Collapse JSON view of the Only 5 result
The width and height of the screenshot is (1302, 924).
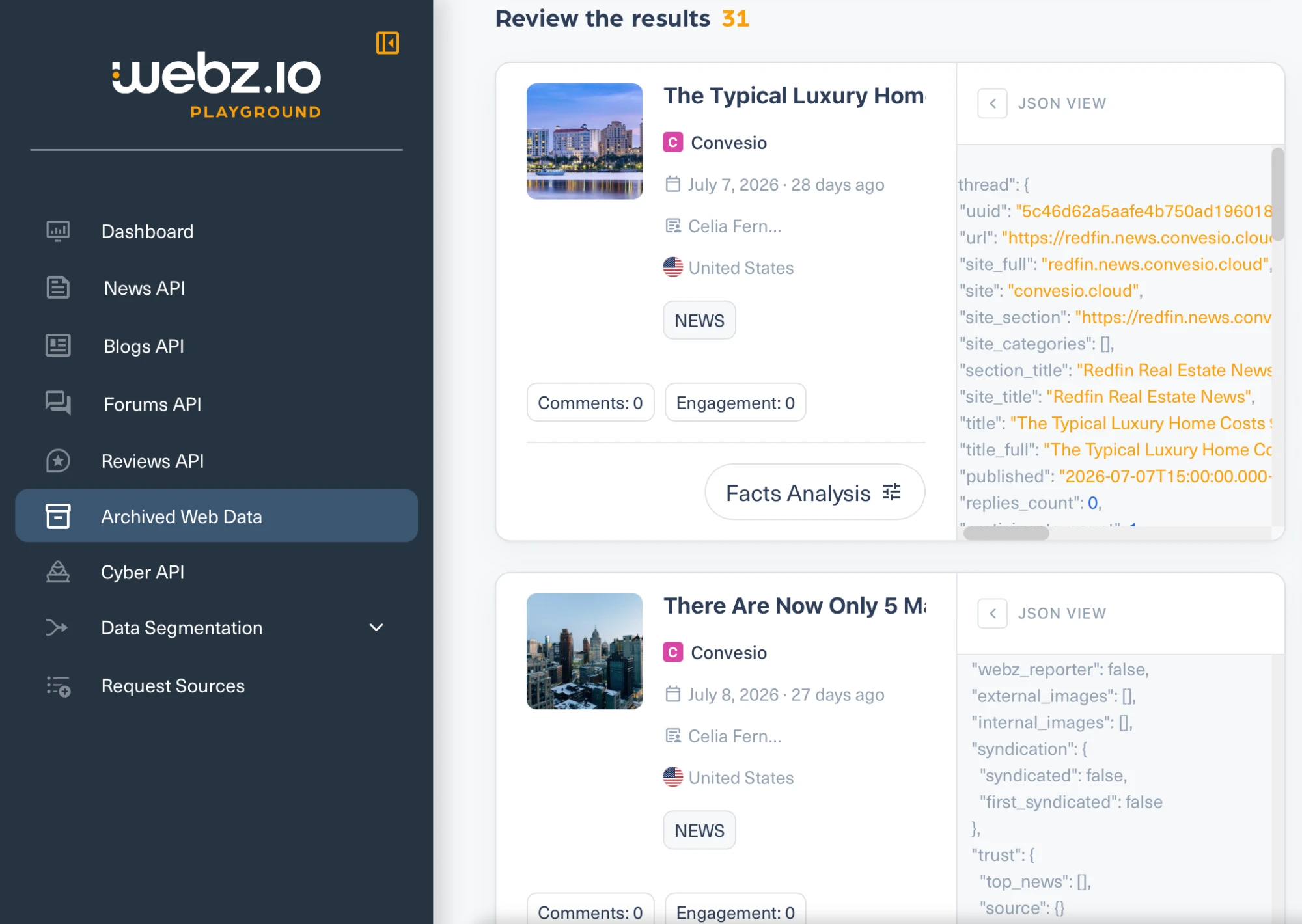click(x=993, y=614)
